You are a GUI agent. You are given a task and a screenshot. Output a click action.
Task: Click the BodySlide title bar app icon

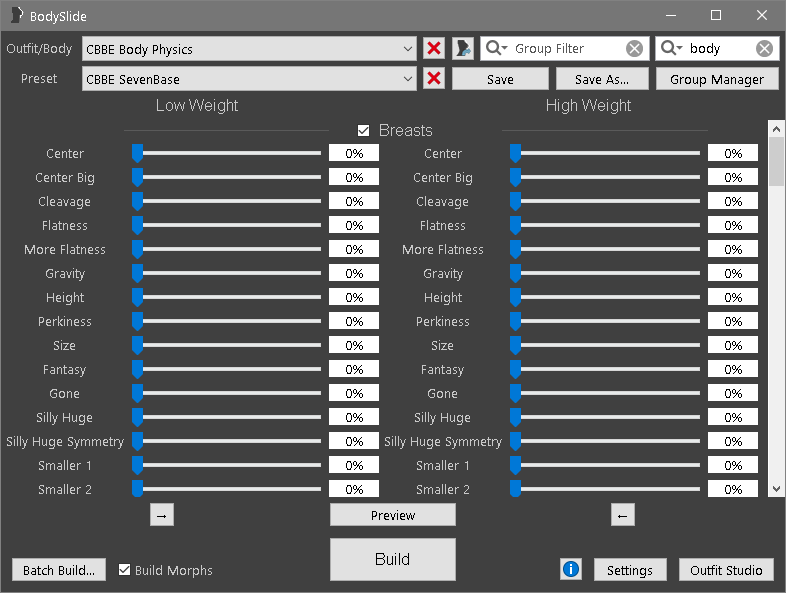click(x=17, y=16)
